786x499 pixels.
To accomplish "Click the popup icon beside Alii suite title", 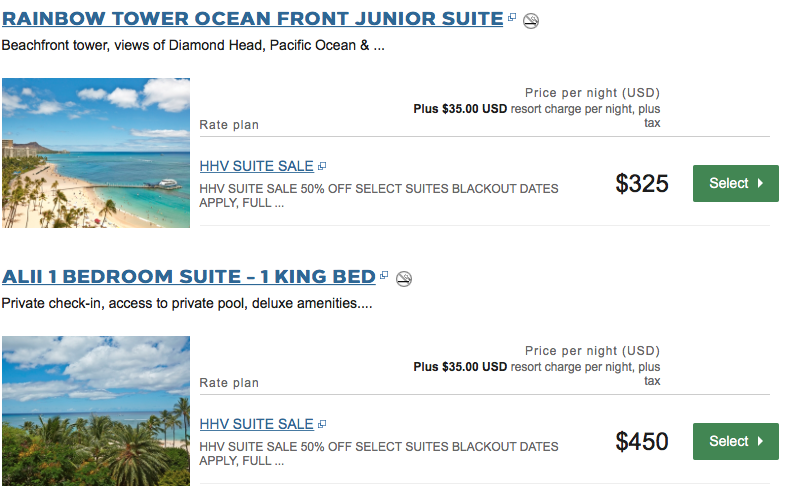I will pyautogui.click(x=385, y=275).
